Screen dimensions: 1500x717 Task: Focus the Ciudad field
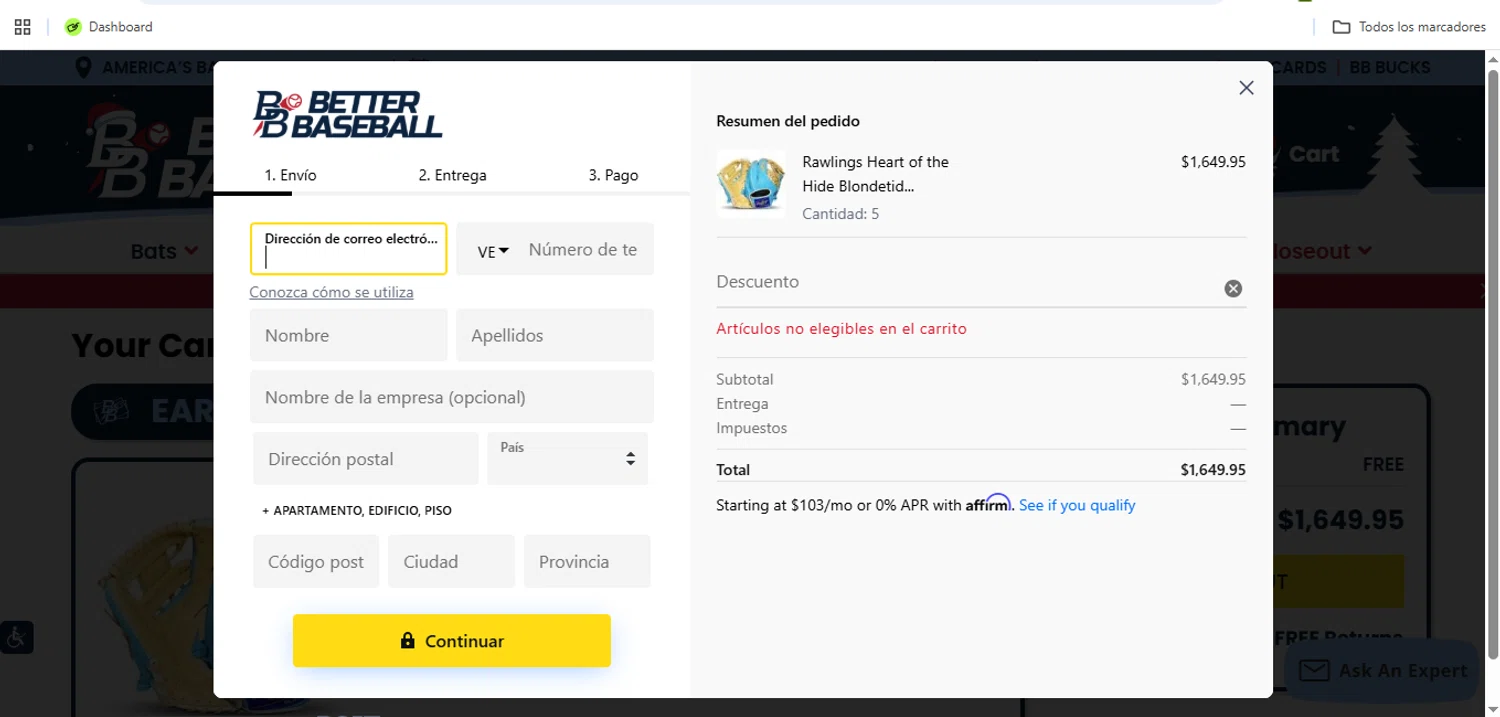pos(451,561)
